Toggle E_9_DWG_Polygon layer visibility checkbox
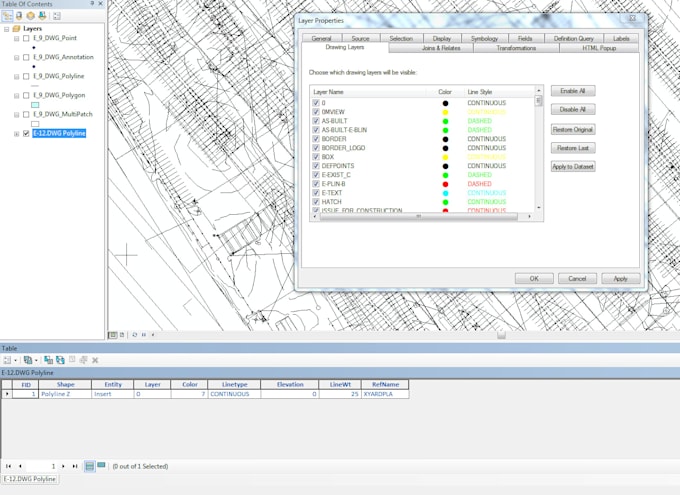This screenshot has width=680, height=495. (26, 95)
